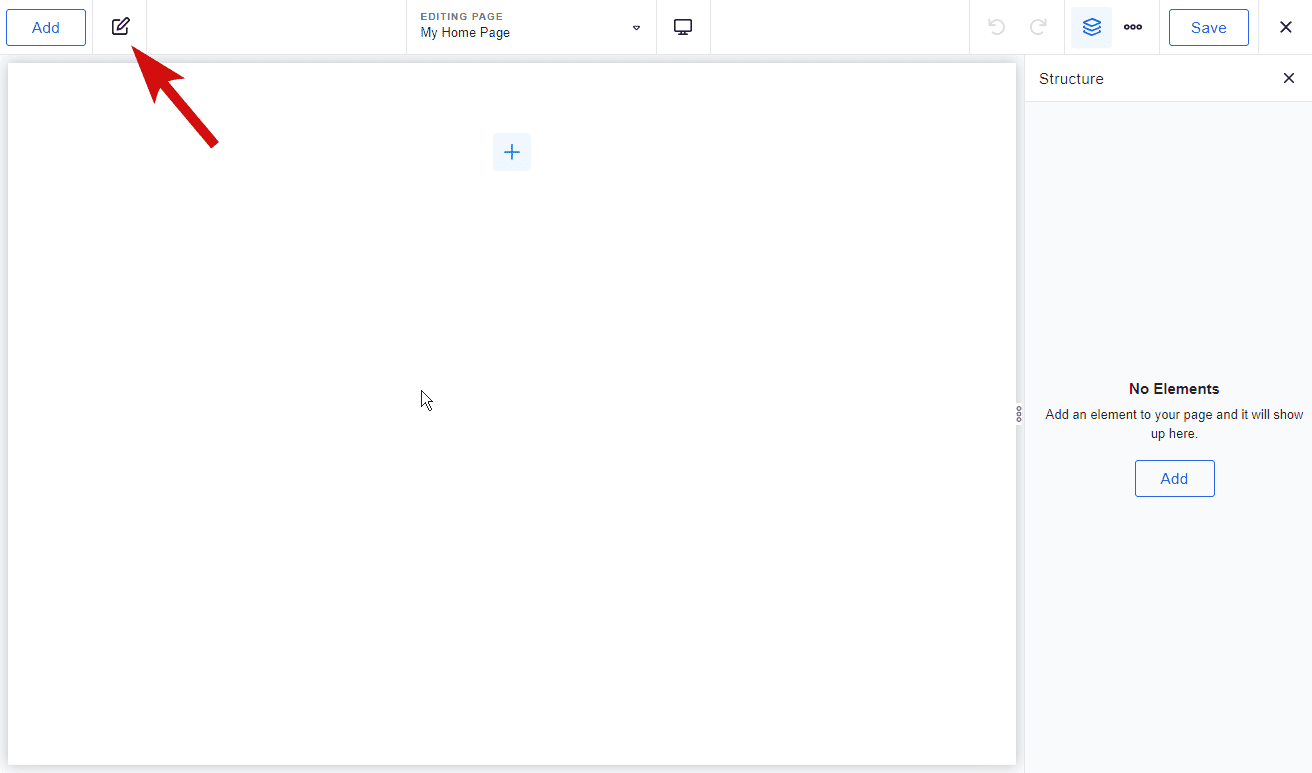Save the page with the Save button
1312x773 pixels.
[x=1208, y=27]
